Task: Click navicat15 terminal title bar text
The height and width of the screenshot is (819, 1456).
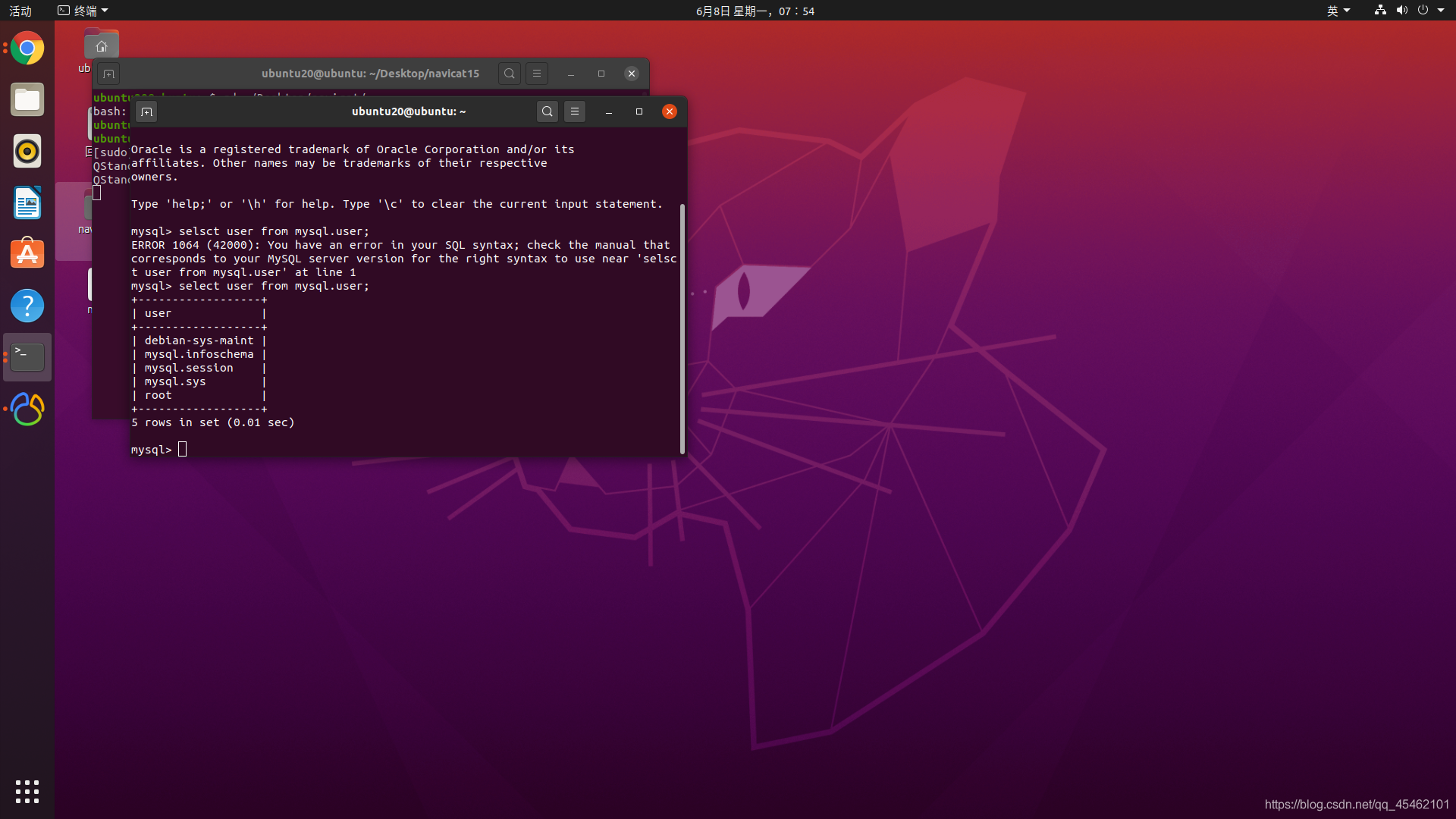Action: click(370, 74)
